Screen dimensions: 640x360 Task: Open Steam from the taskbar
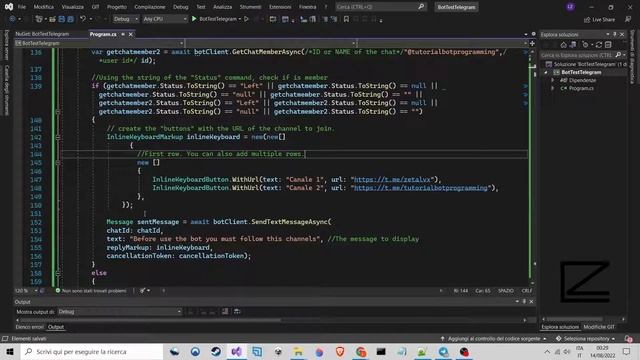click(216, 351)
